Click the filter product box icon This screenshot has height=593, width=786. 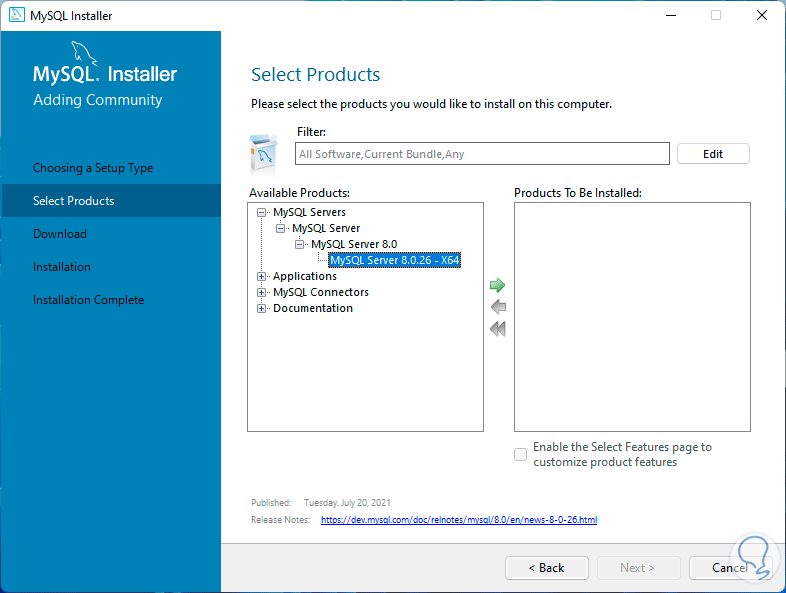click(x=263, y=153)
